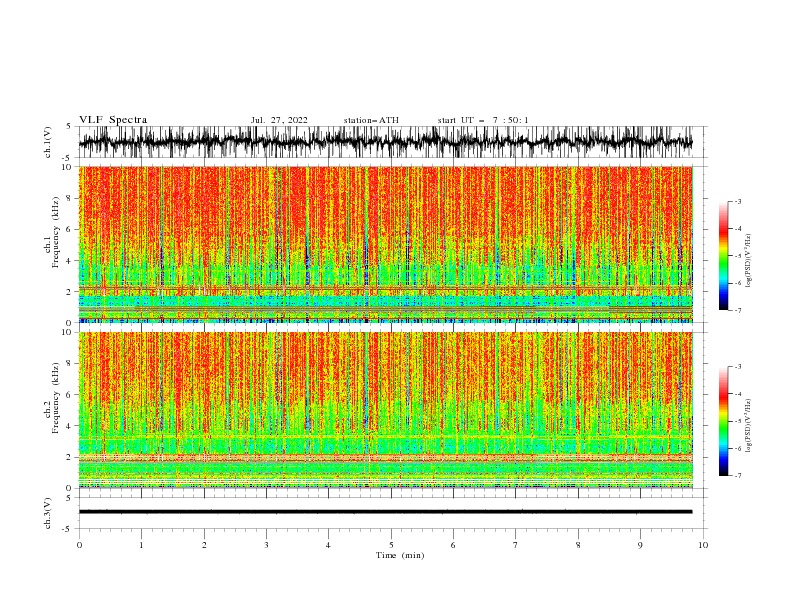Viewport: 792px width, 612px height.
Task: Click the ch.2 spectrogram panel
Action: coord(386,410)
